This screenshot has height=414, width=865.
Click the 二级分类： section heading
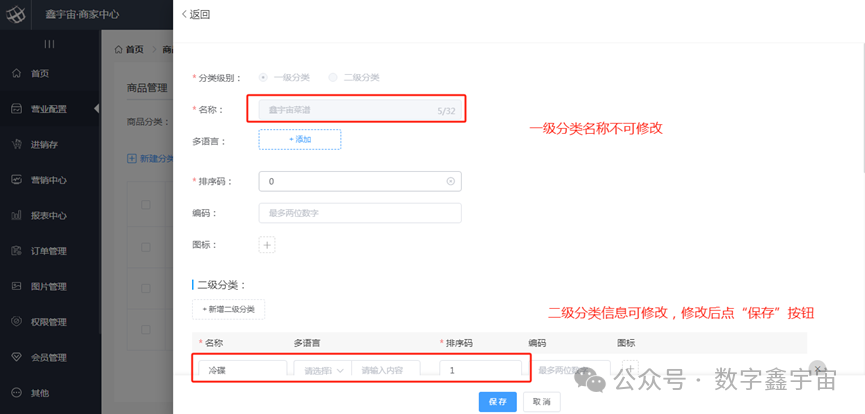tap(221, 285)
